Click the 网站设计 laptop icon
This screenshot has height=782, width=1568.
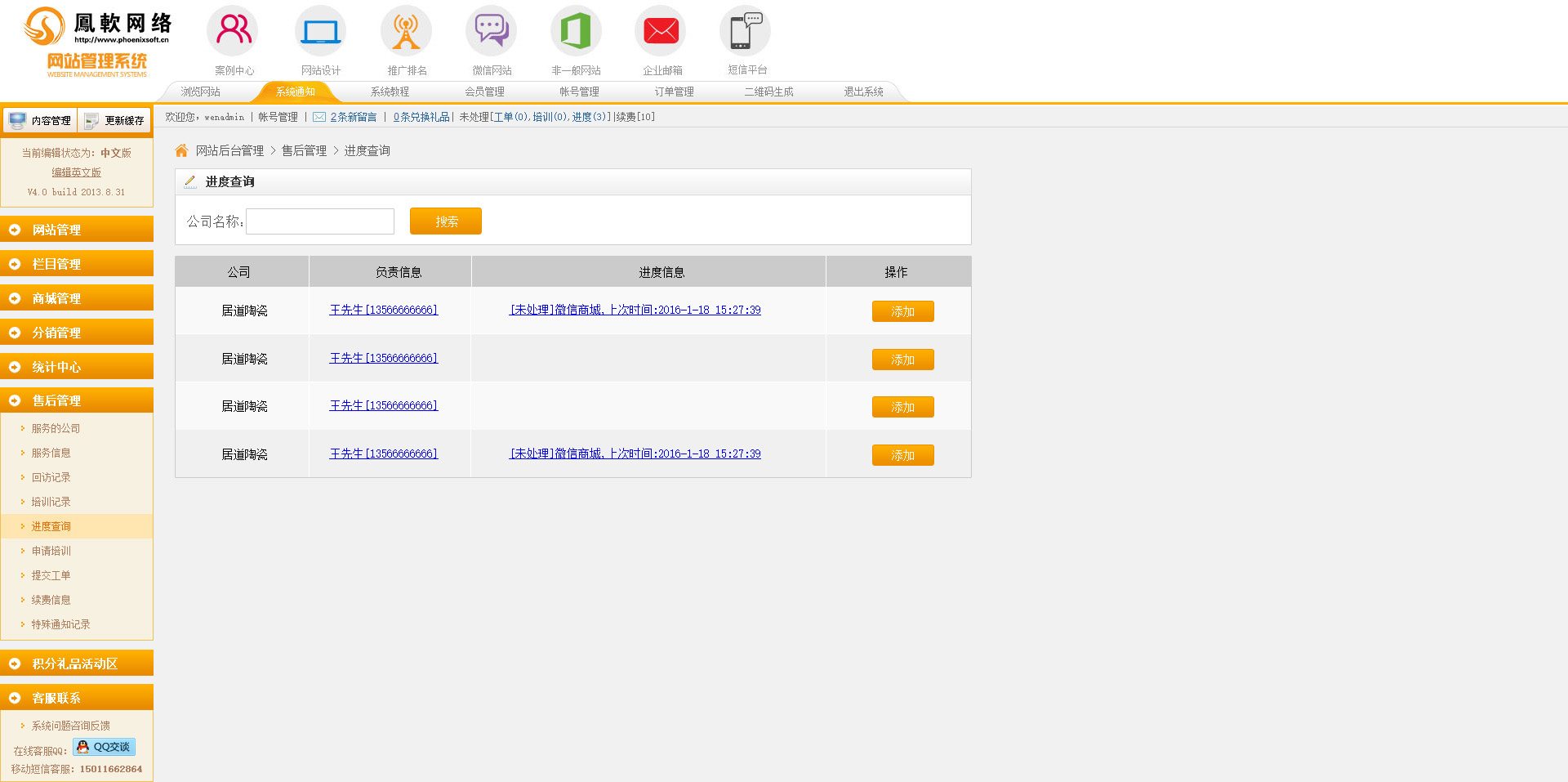pos(320,31)
